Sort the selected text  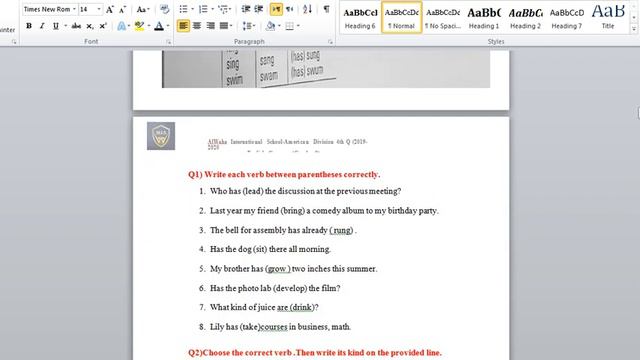click(x=307, y=9)
